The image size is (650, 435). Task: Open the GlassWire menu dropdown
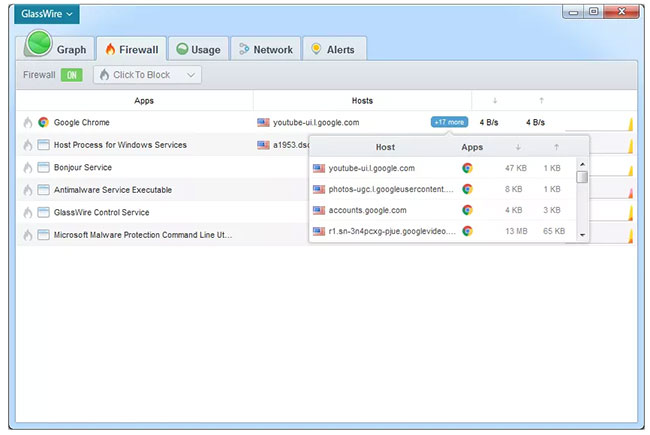click(x=47, y=14)
